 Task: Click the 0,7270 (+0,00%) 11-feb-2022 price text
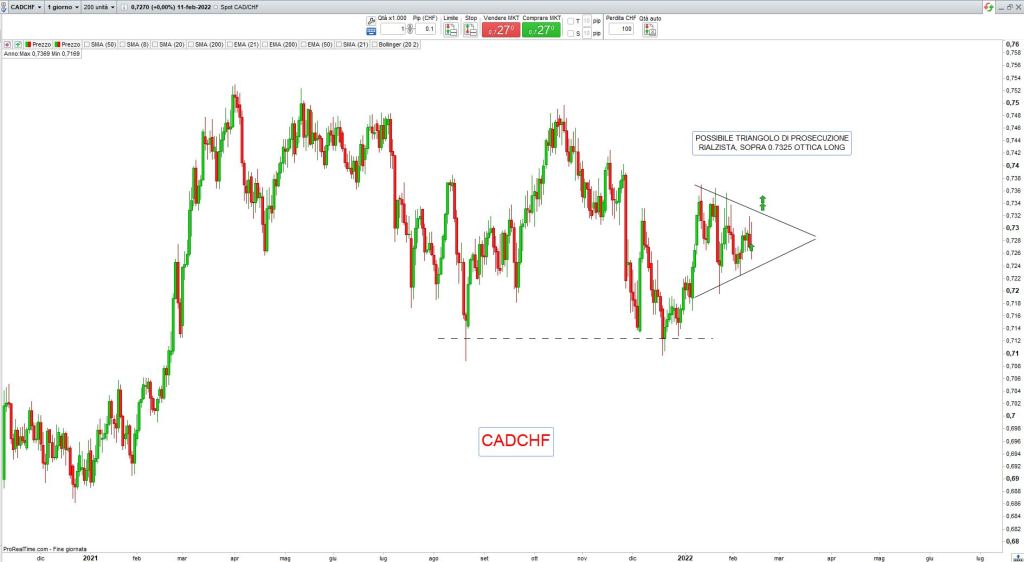tap(170, 7)
